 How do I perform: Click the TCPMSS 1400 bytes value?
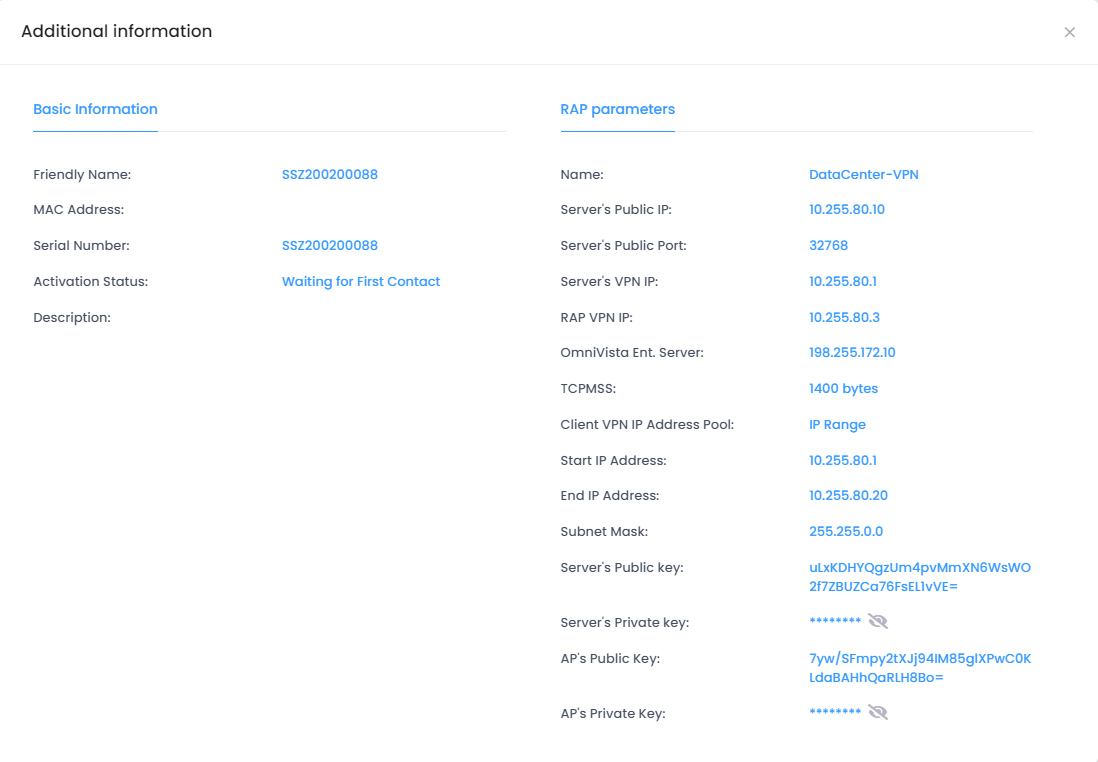[x=843, y=389]
